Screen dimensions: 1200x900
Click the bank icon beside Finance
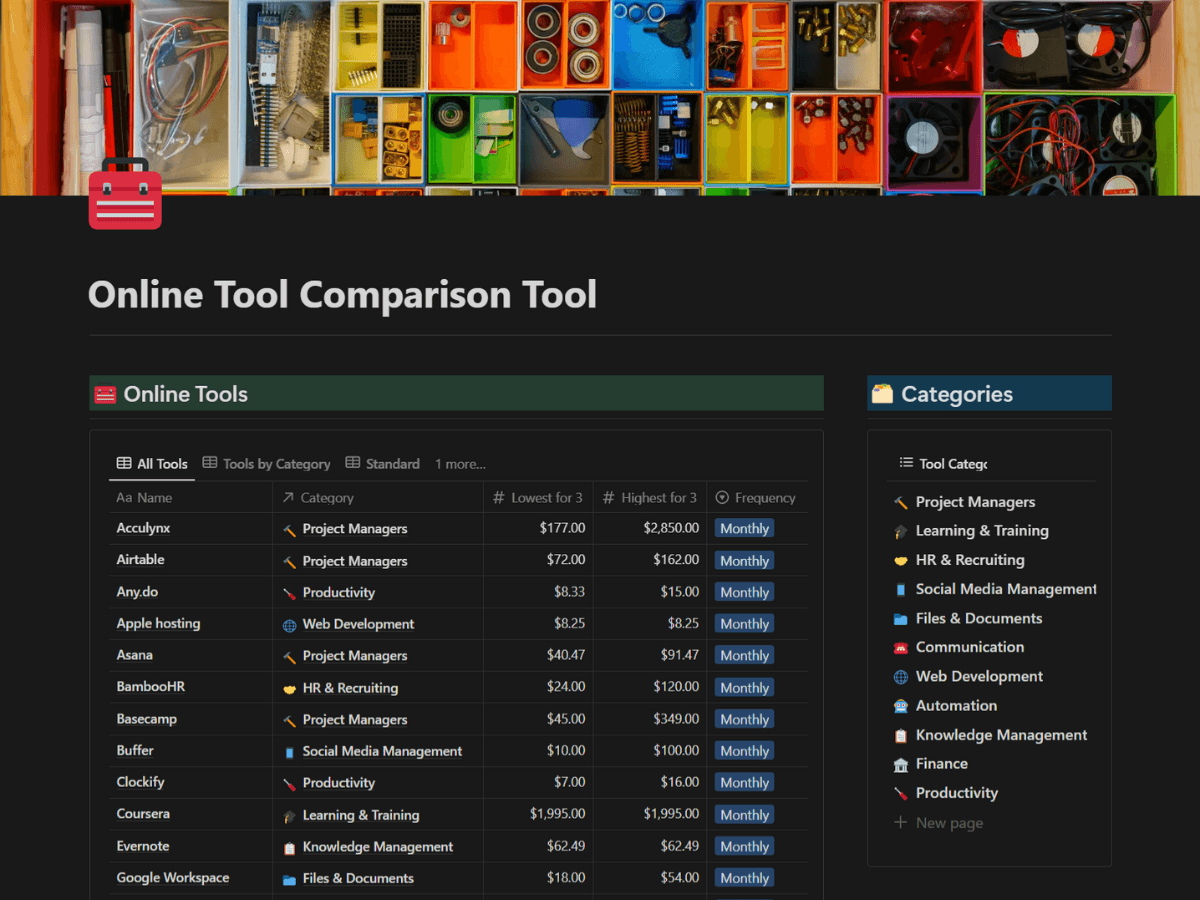click(900, 765)
